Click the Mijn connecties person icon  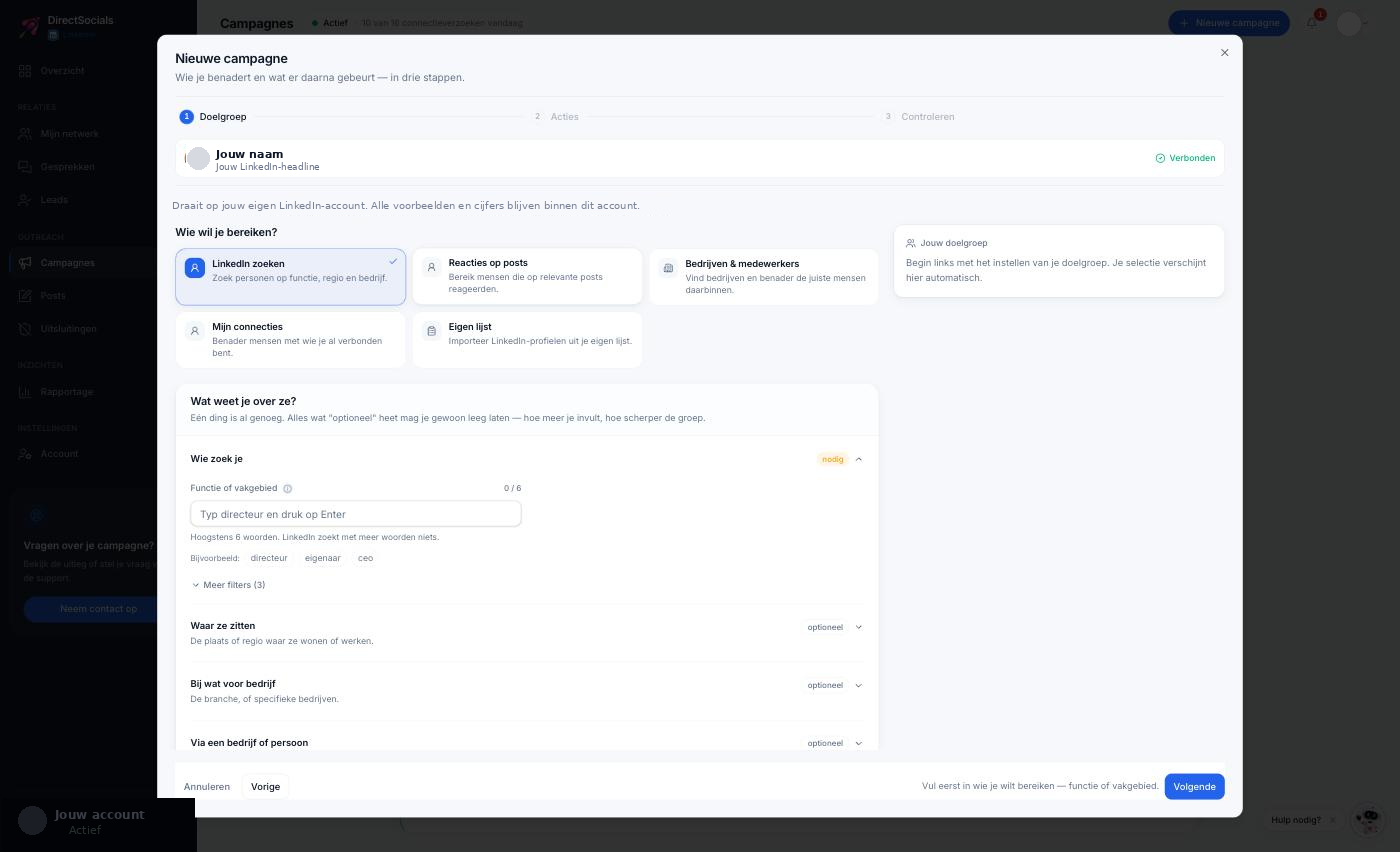click(x=195, y=331)
